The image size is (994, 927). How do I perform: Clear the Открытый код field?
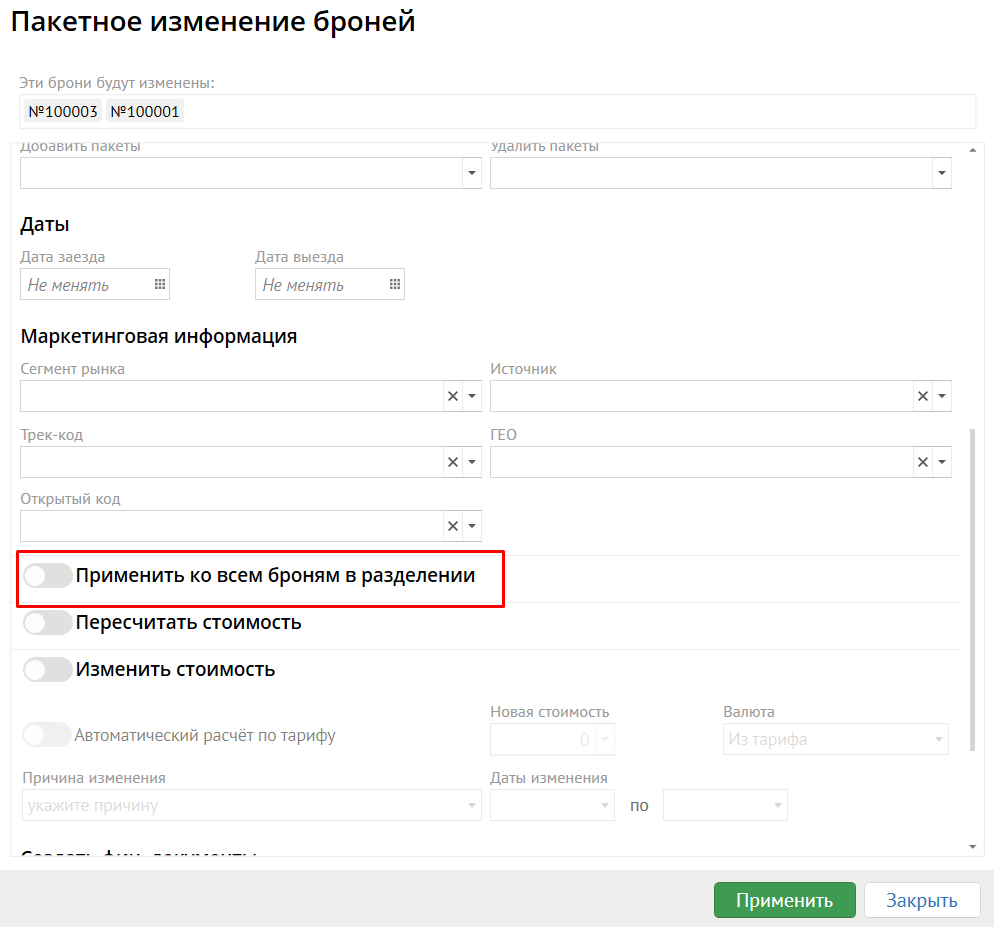(453, 527)
